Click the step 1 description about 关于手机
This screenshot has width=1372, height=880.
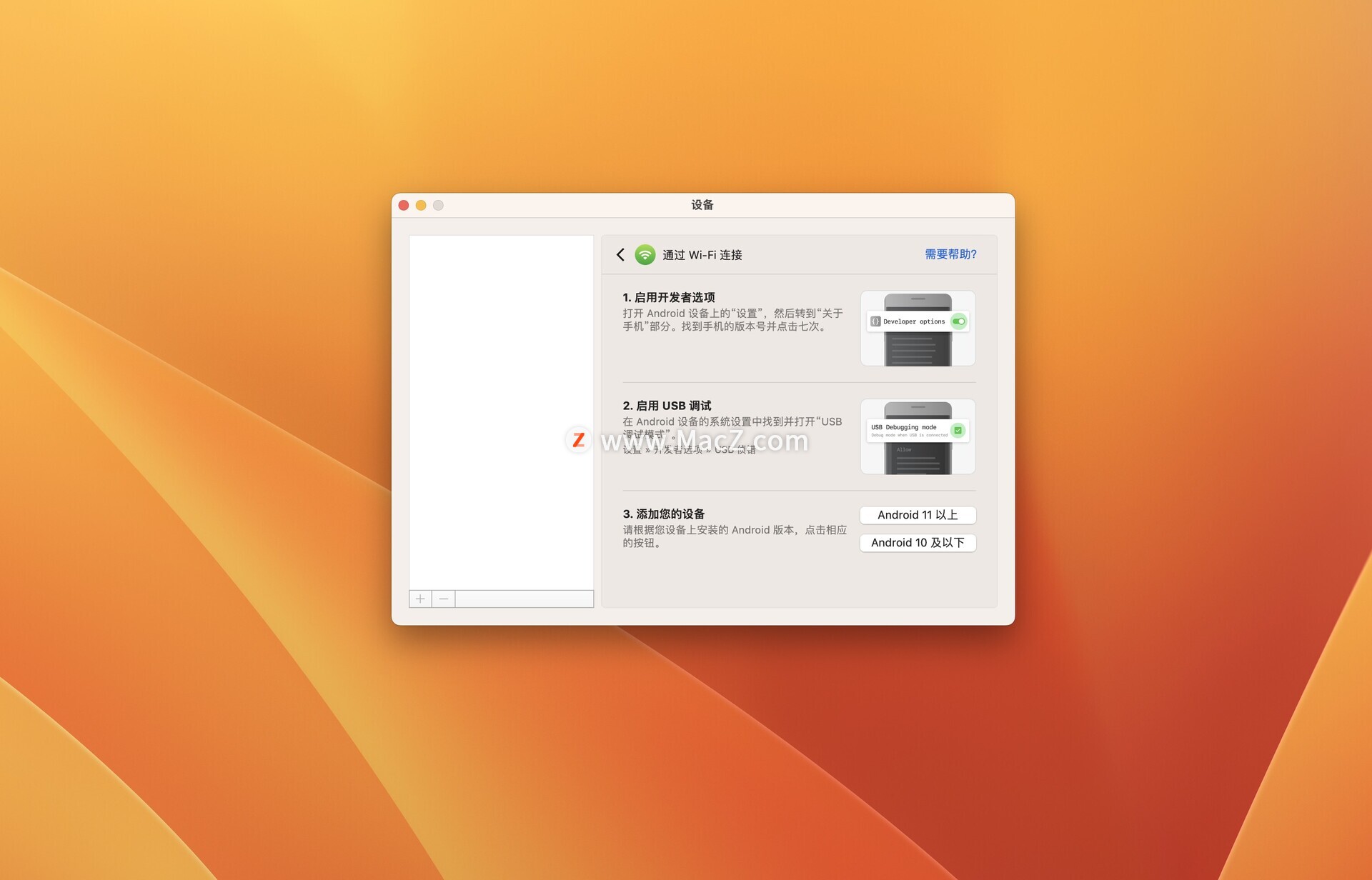[732, 320]
